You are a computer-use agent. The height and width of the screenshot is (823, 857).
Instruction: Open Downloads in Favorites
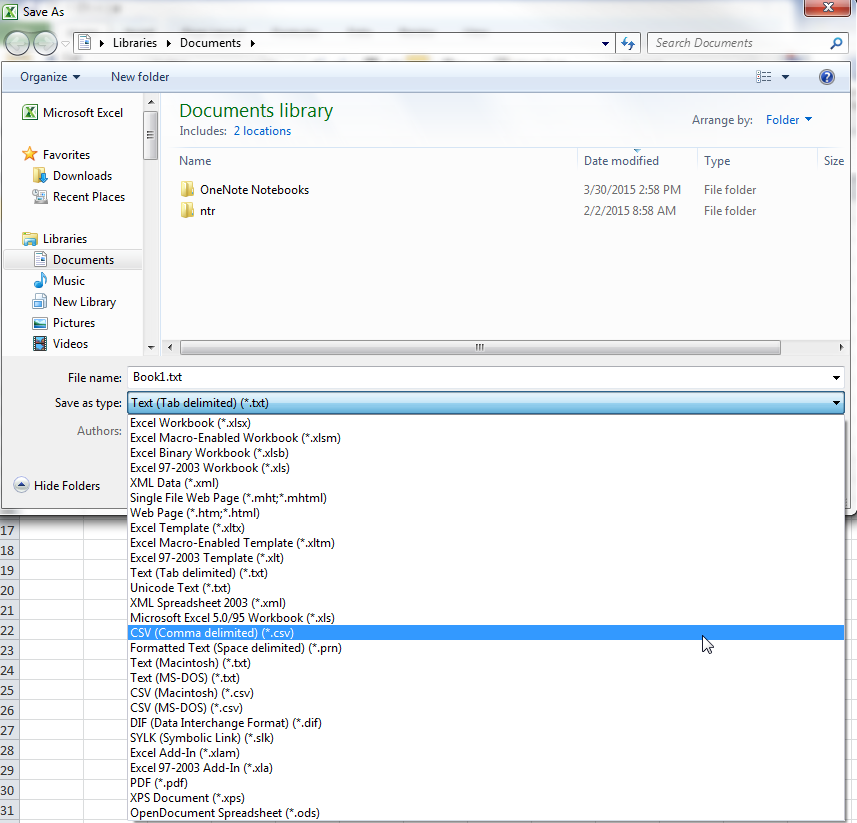pyautogui.click(x=72, y=176)
